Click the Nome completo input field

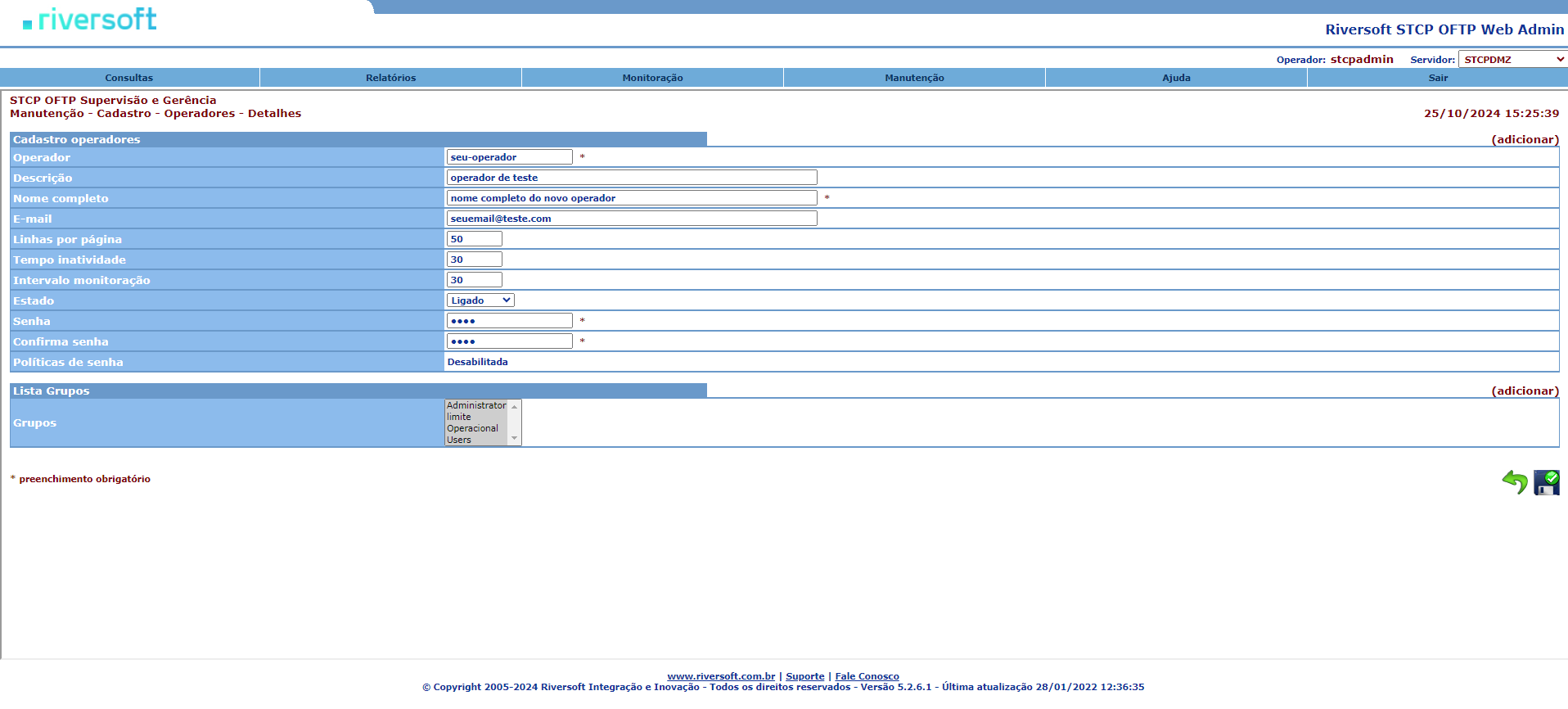pyautogui.click(x=632, y=198)
